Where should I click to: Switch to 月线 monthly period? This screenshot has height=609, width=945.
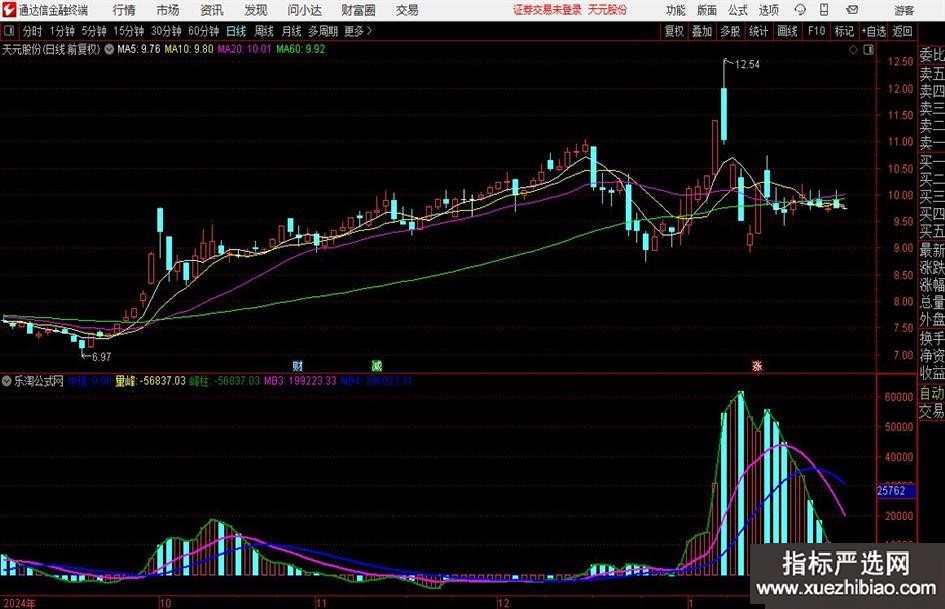coord(291,31)
